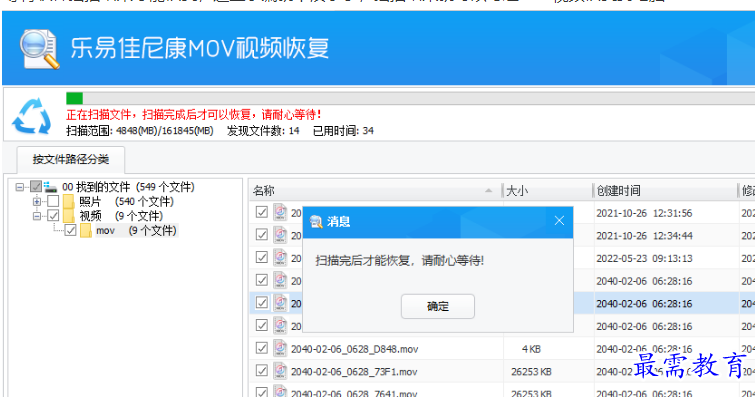Image resolution: width=755 pixels, height=397 pixels.
Task: Click the magnifier app logo icon
Action: [x=40, y=49]
